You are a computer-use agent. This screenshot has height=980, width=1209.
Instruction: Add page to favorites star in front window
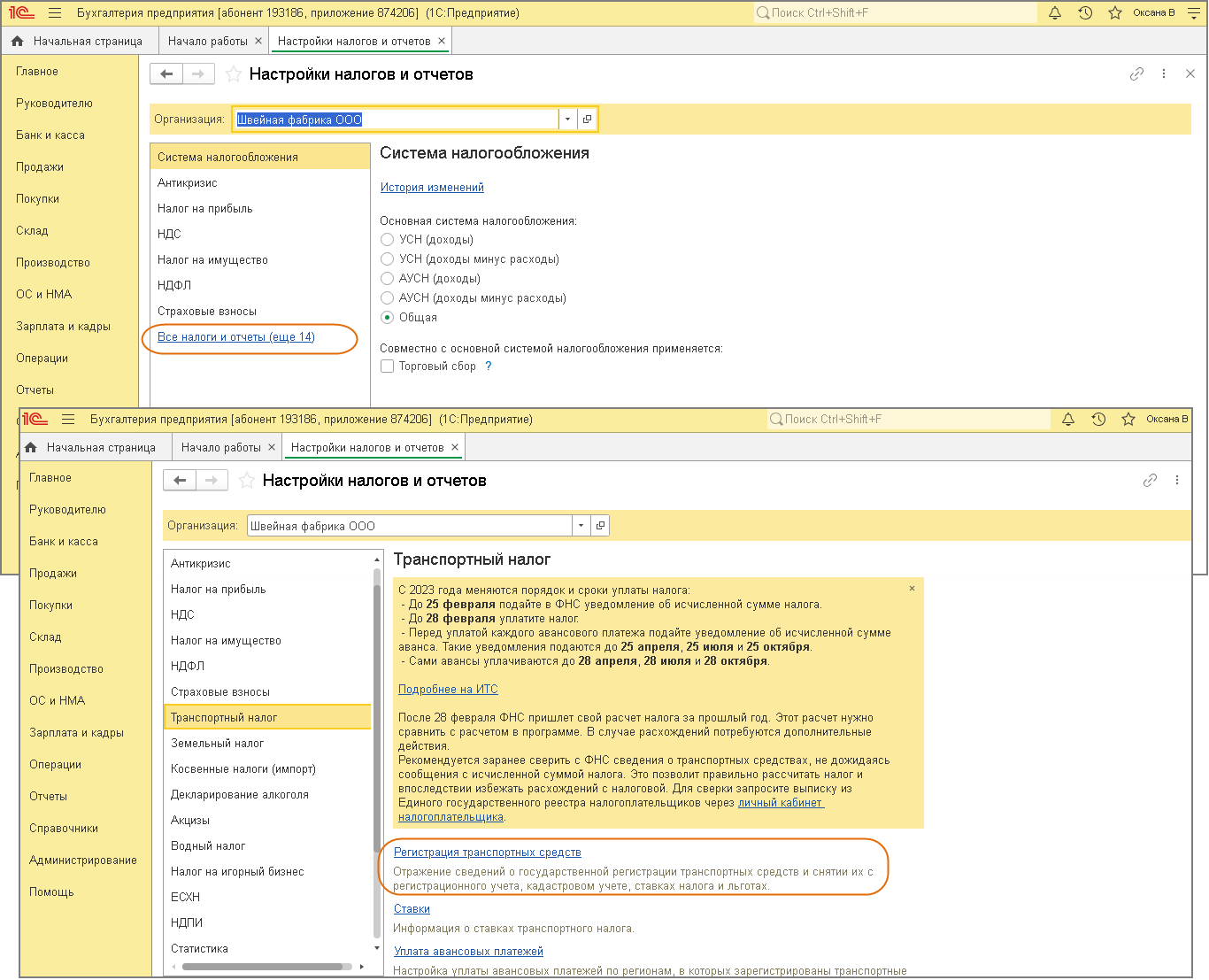pos(247,481)
